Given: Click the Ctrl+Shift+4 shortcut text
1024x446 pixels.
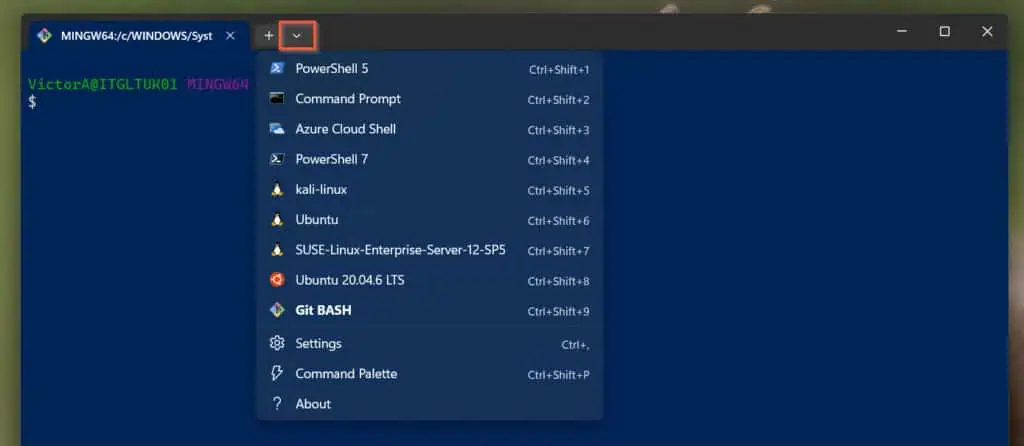Looking at the screenshot, I should [x=558, y=160].
